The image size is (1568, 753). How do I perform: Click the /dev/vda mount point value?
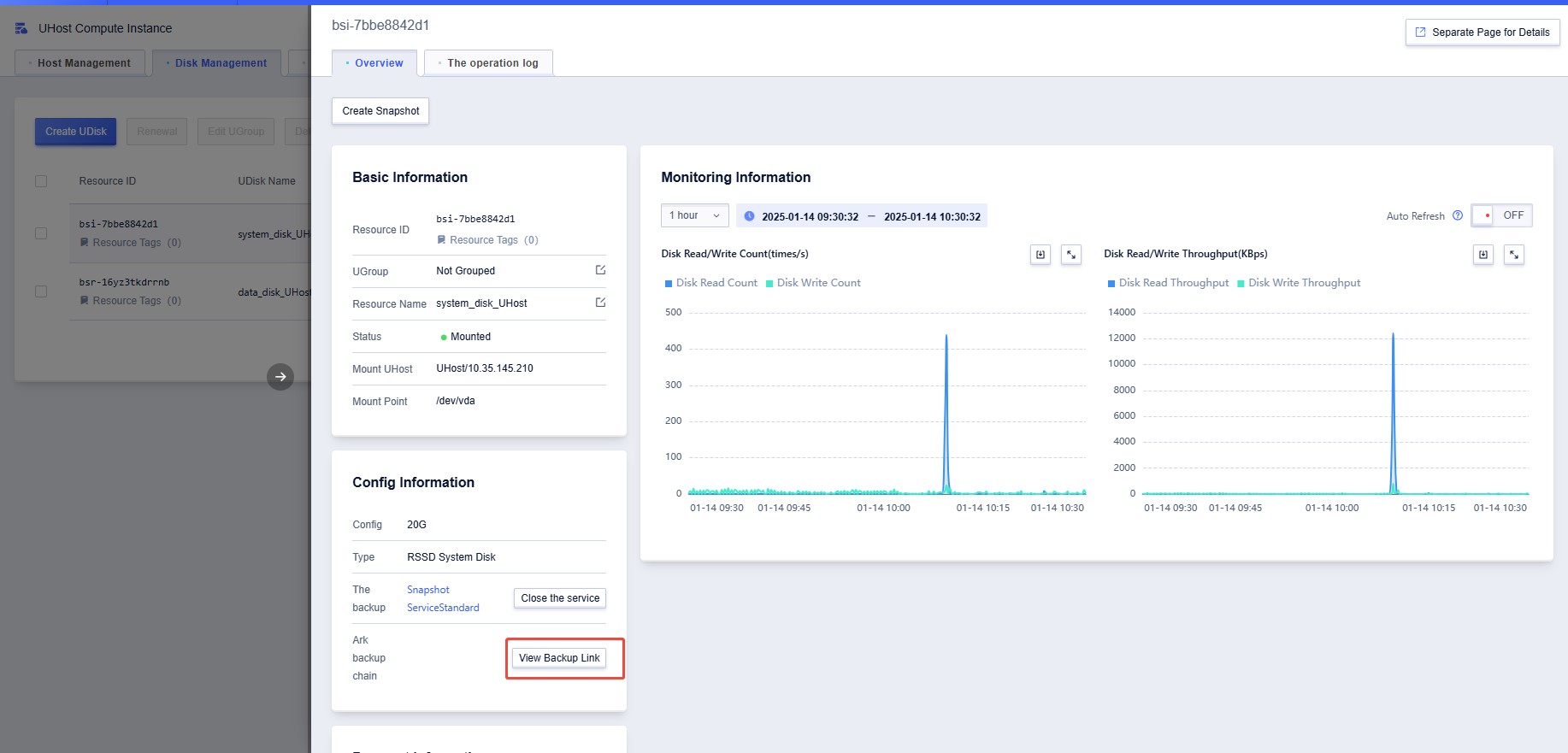click(x=456, y=401)
